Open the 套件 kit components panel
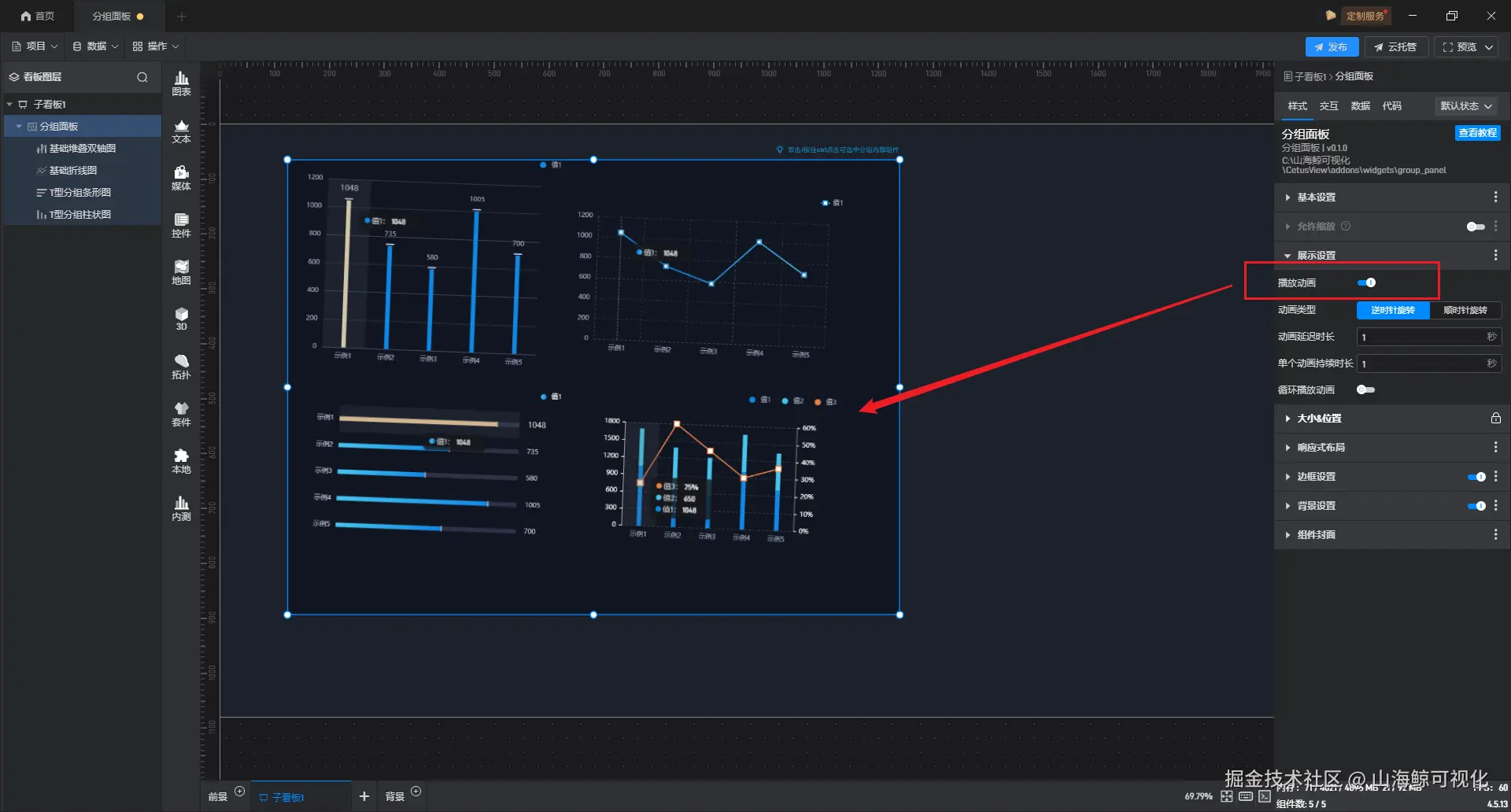The height and width of the screenshot is (812, 1511). click(x=181, y=414)
